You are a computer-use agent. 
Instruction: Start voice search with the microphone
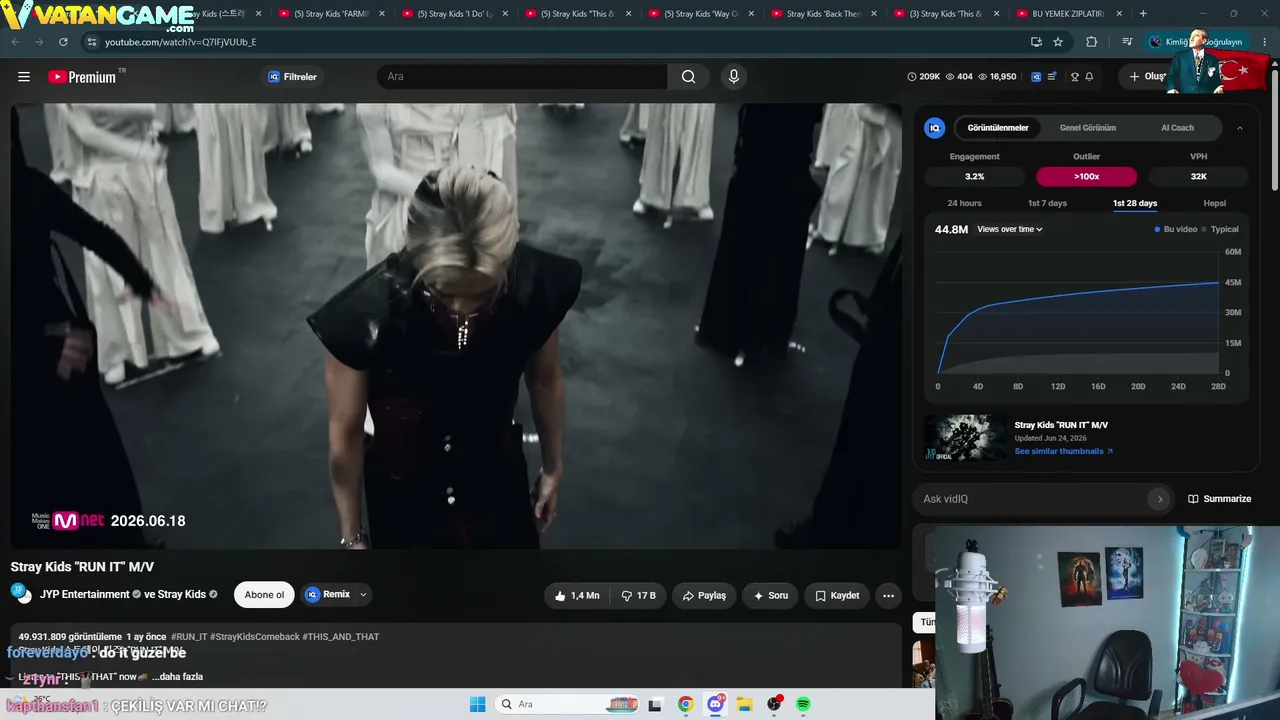point(734,77)
